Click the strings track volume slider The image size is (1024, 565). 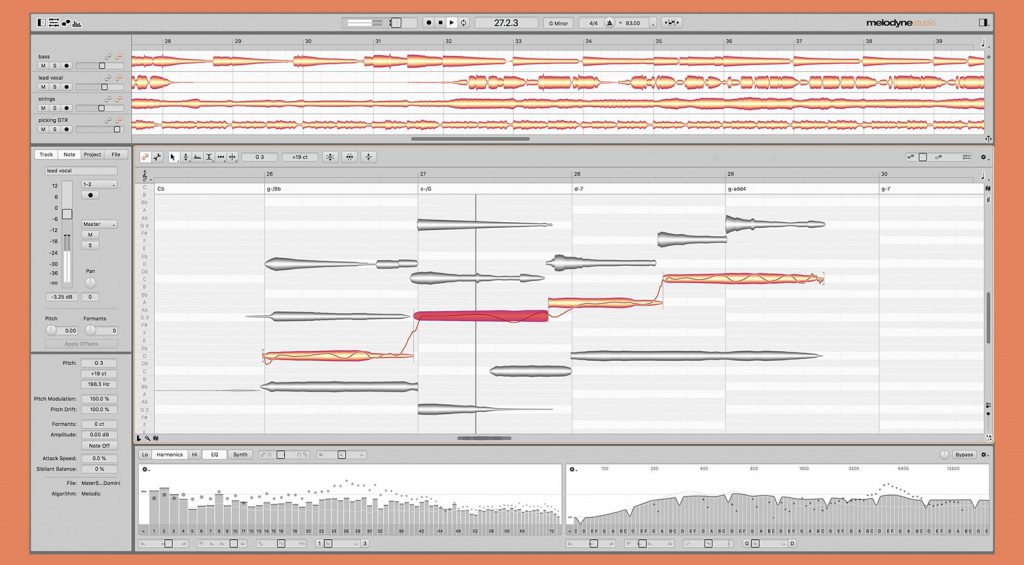(x=99, y=108)
